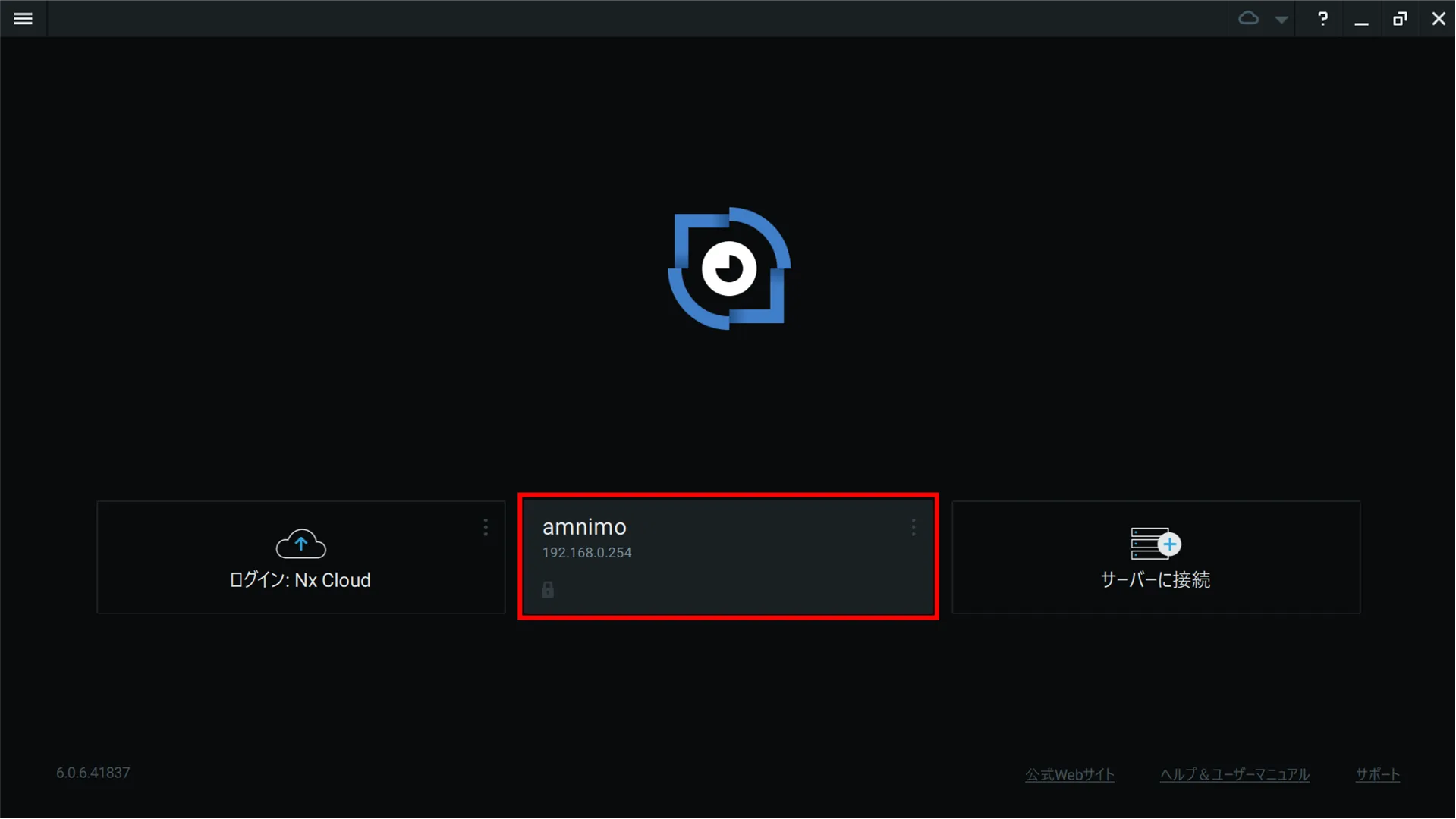Click the version number 6.0.6.41837
The image size is (1456, 819).
click(93, 773)
